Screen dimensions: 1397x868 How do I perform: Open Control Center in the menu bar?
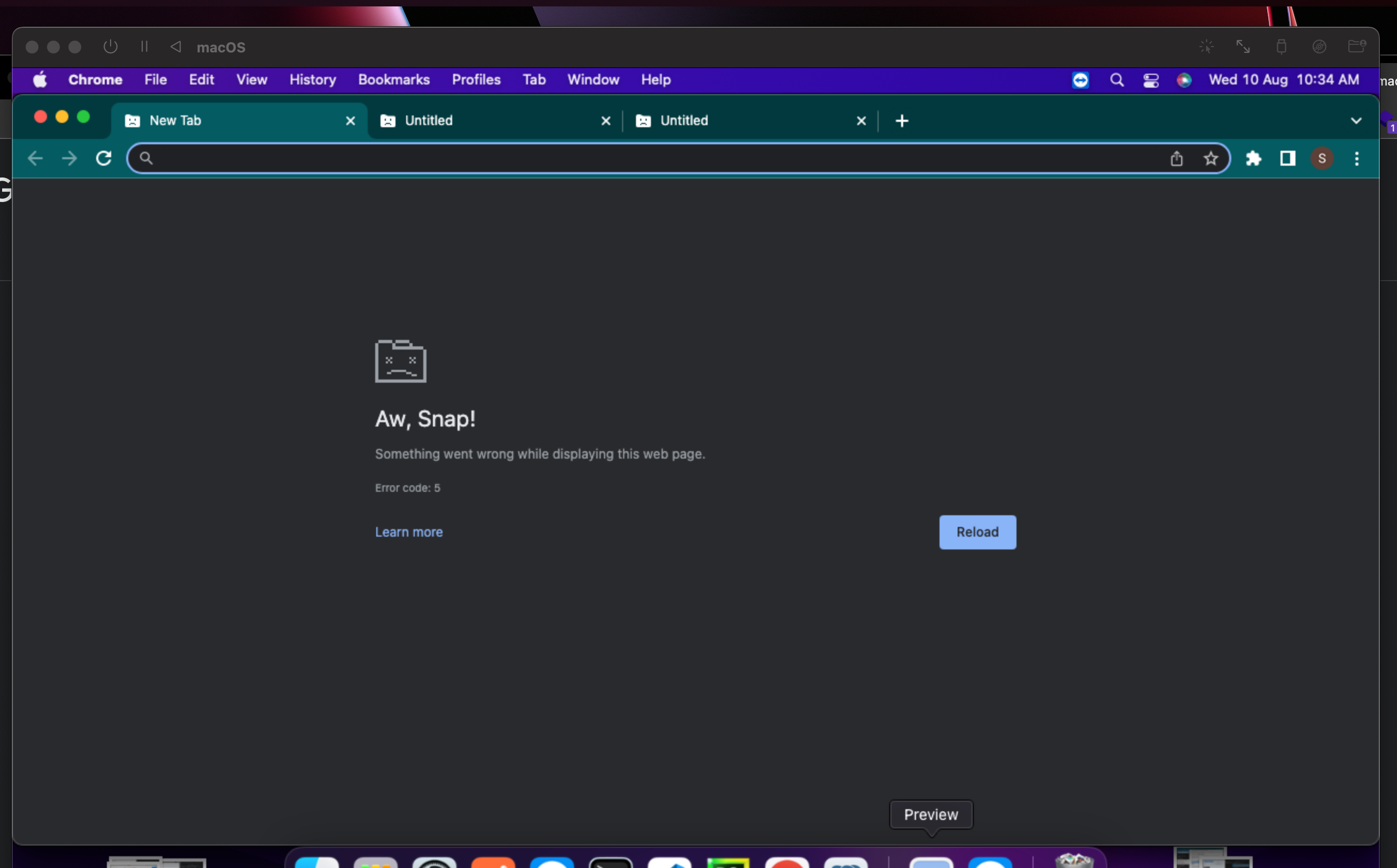click(1150, 80)
